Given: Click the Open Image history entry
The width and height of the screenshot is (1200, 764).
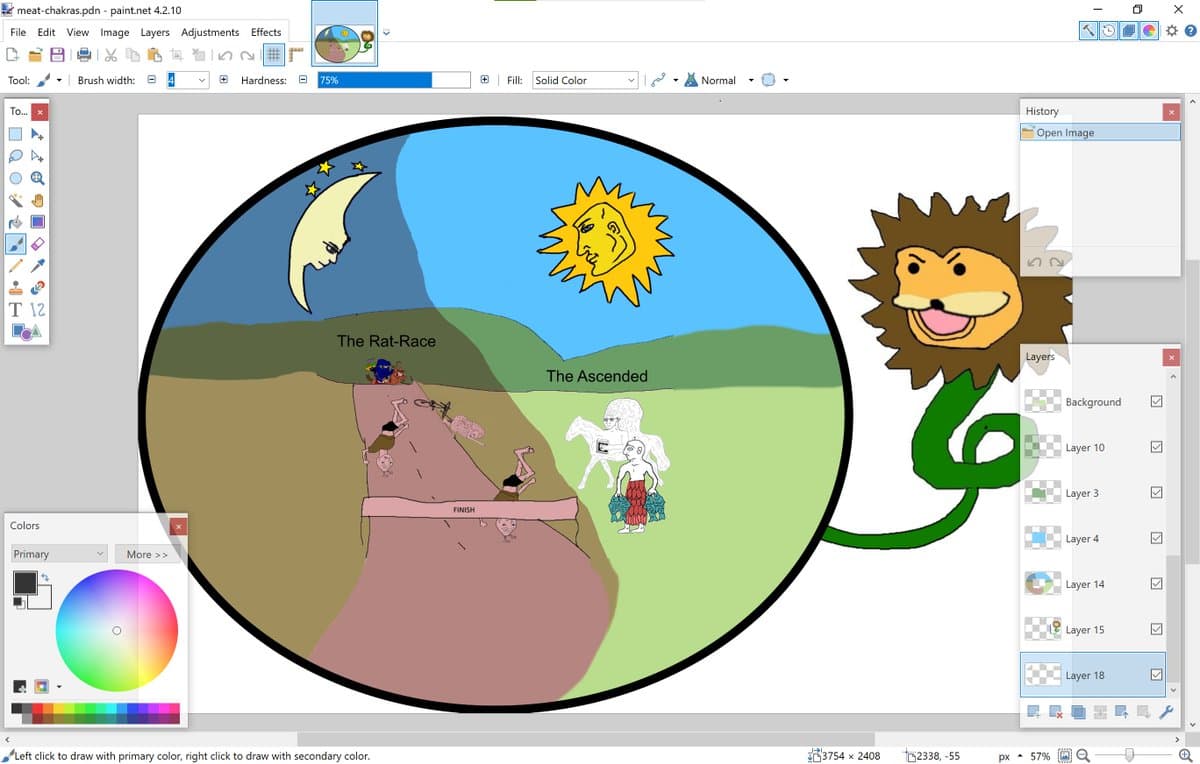Looking at the screenshot, I should pyautogui.click(x=1065, y=132).
